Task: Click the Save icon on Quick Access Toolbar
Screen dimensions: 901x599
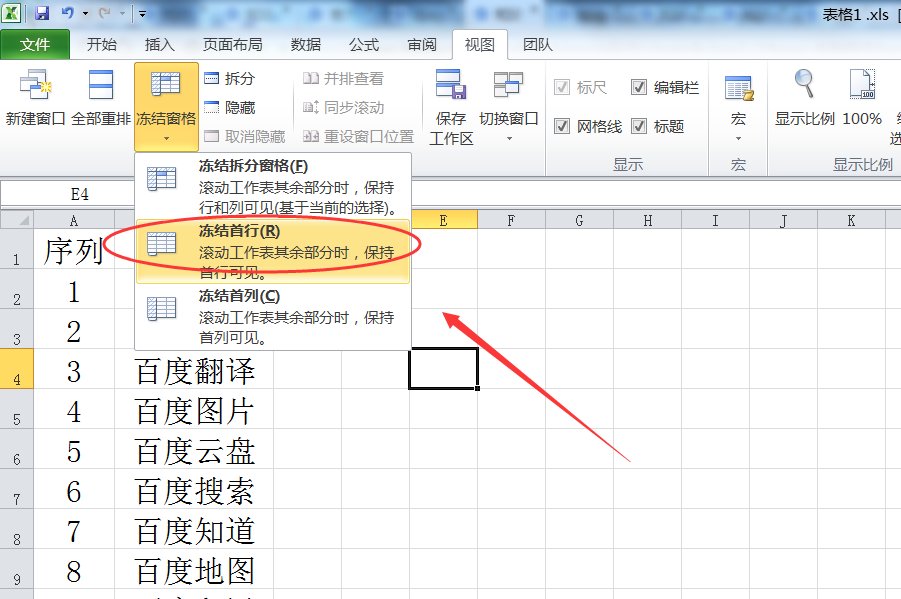Action: coord(41,11)
